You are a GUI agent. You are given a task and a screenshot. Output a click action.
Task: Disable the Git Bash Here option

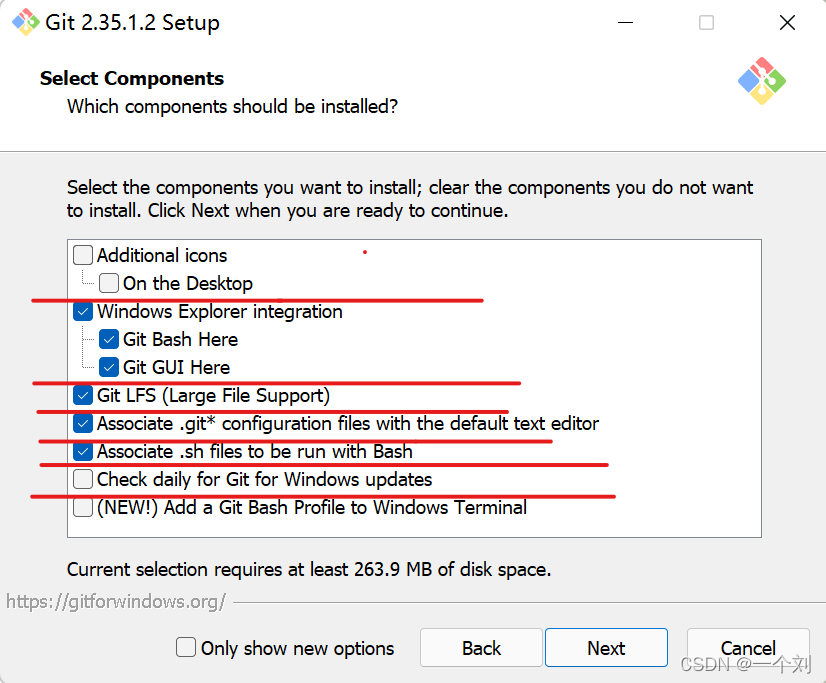pyautogui.click(x=110, y=339)
